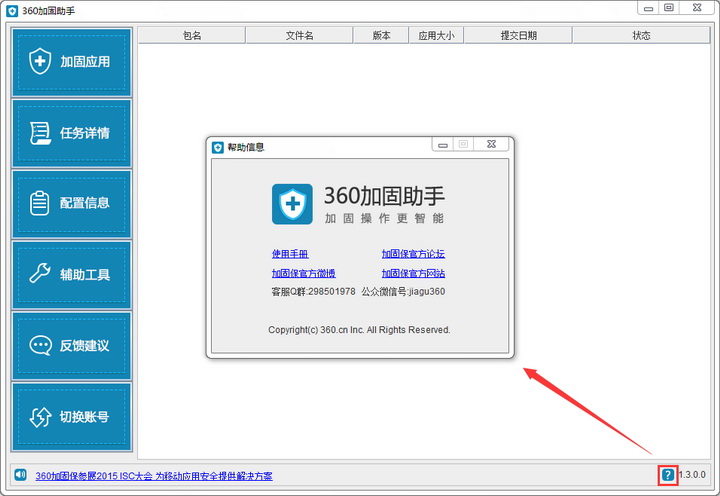The image size is (720, 496).
Task: Open the 辅助工具 wrench panel
Action: [x=72, y=275]
